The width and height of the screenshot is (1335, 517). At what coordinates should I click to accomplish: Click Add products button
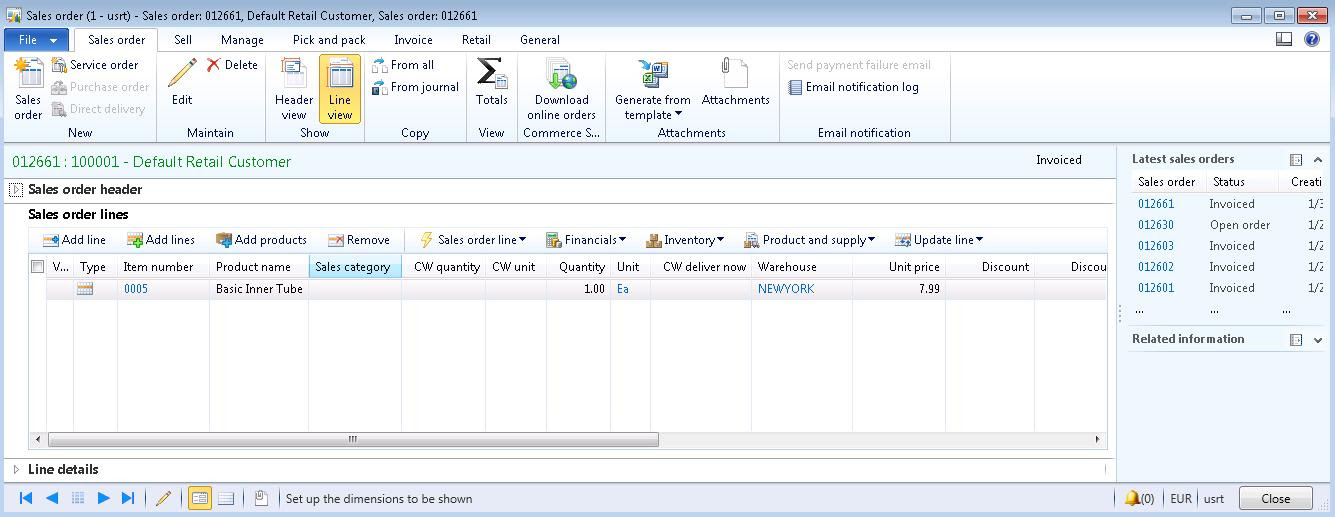(x=261, y=240)
